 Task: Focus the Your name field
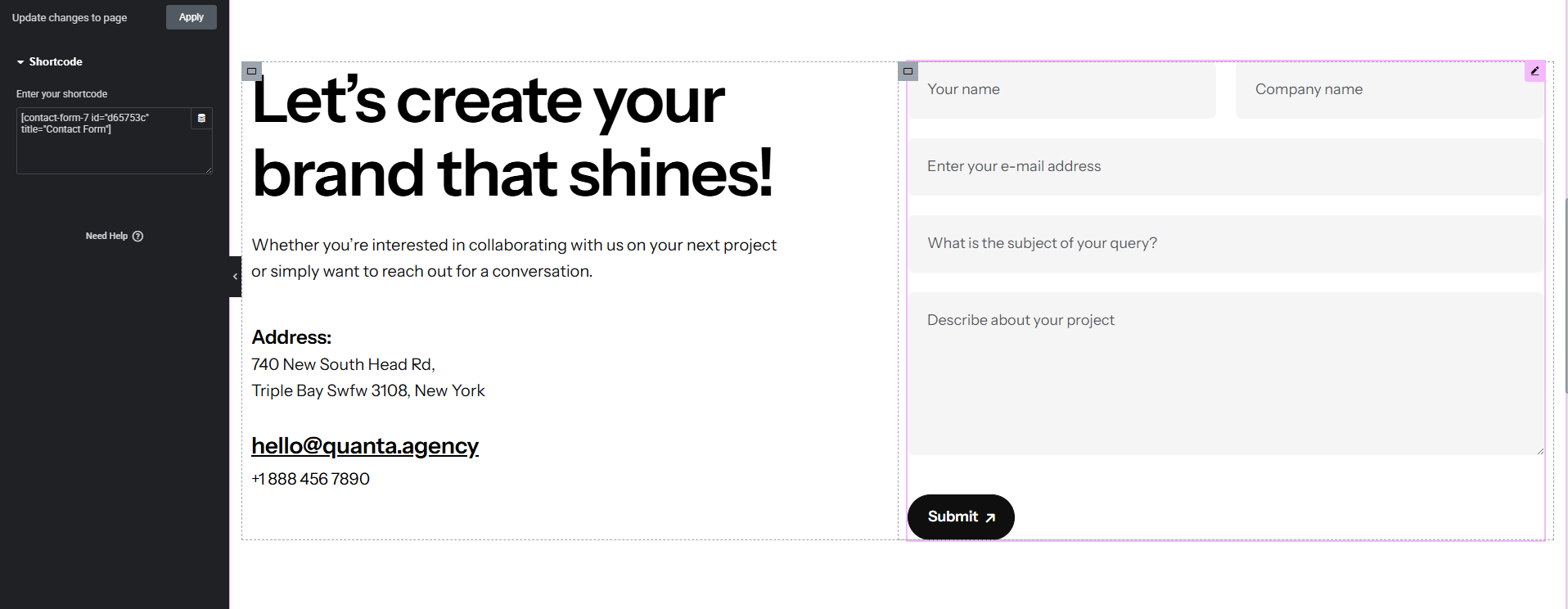[x=1061, y=89]
